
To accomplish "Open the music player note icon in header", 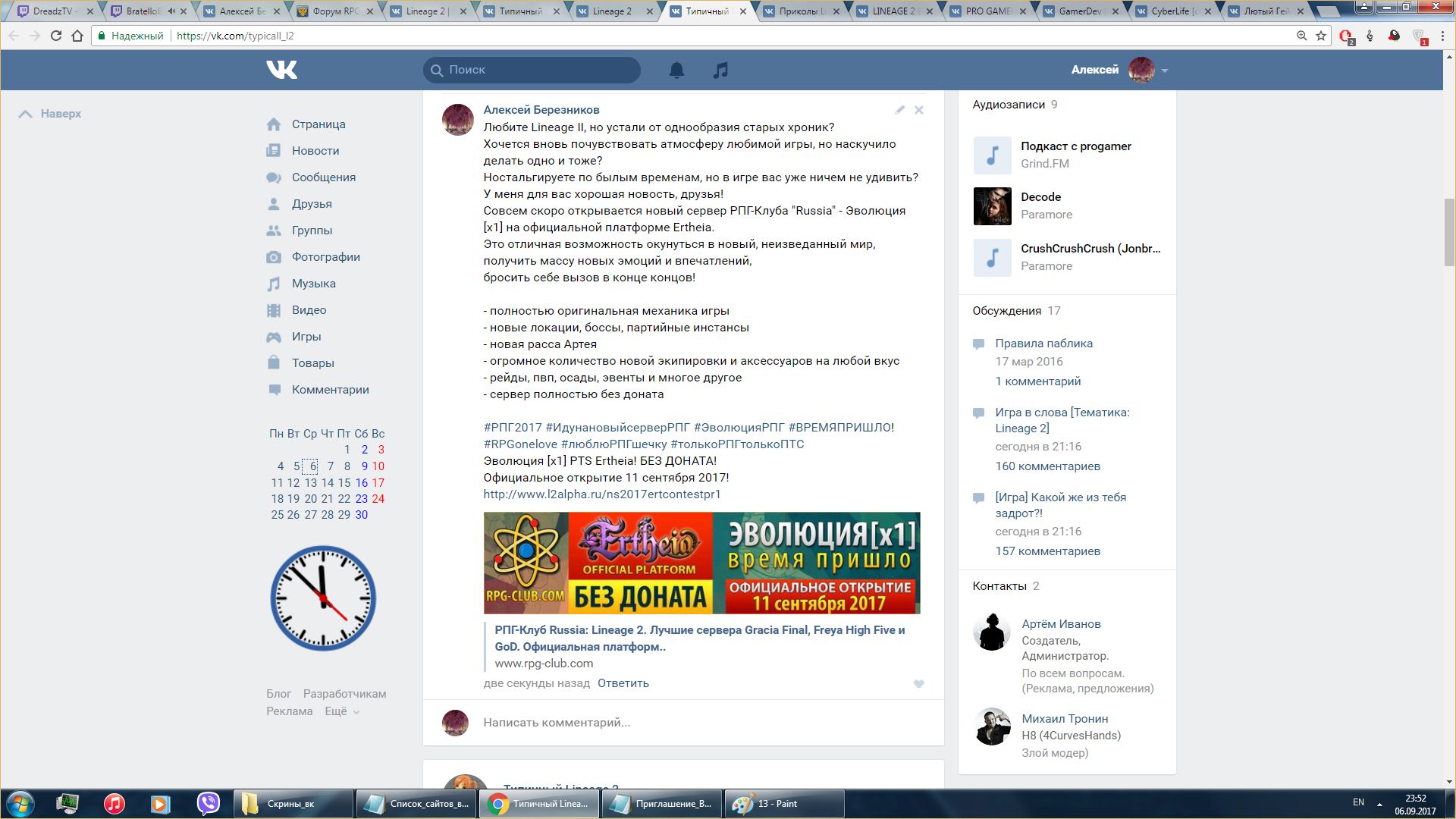I will 720,70.
